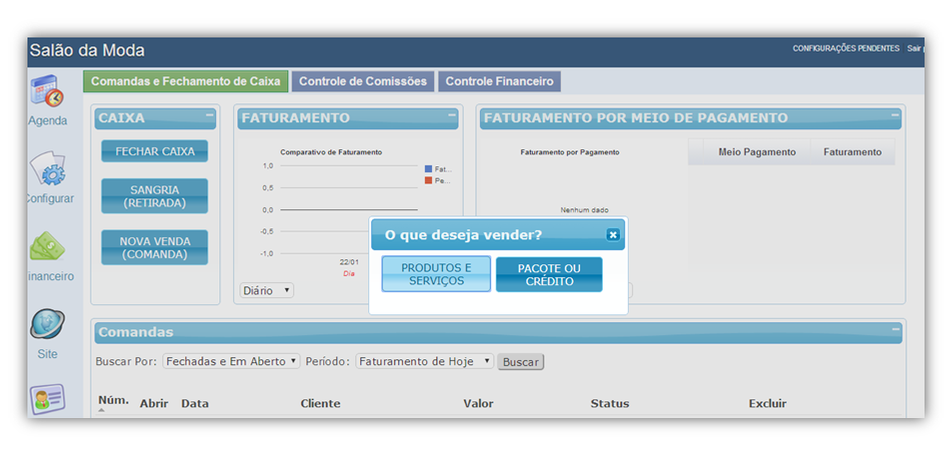Click the Excluir column header
The image size is (950, 449).
768,404
